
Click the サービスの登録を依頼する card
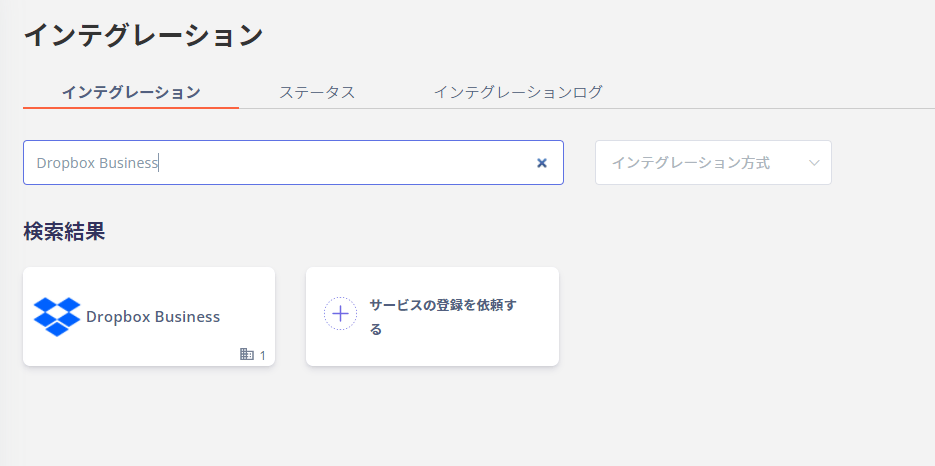[x=432, y=316]
